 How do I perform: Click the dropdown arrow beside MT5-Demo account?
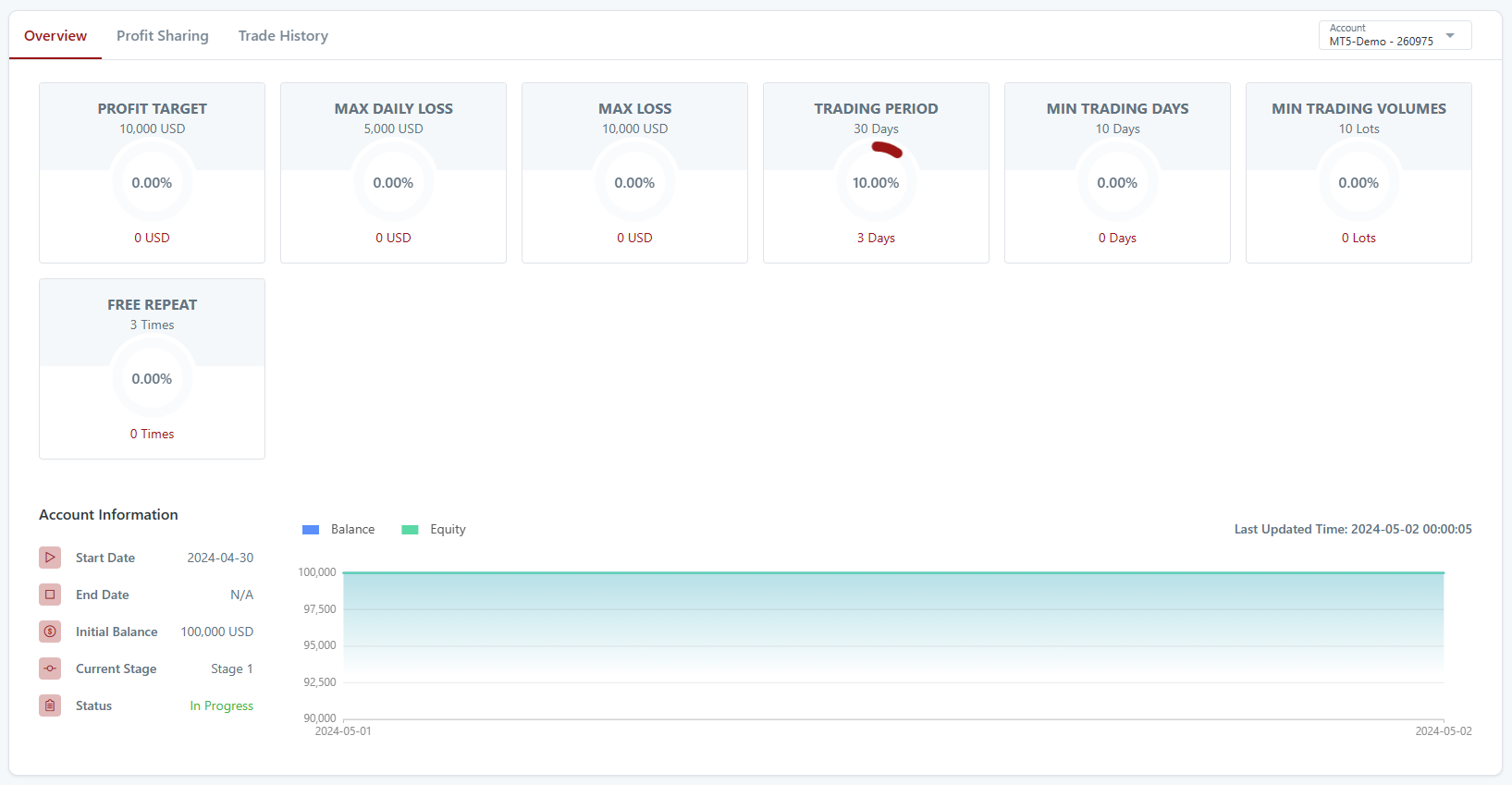1450,36
